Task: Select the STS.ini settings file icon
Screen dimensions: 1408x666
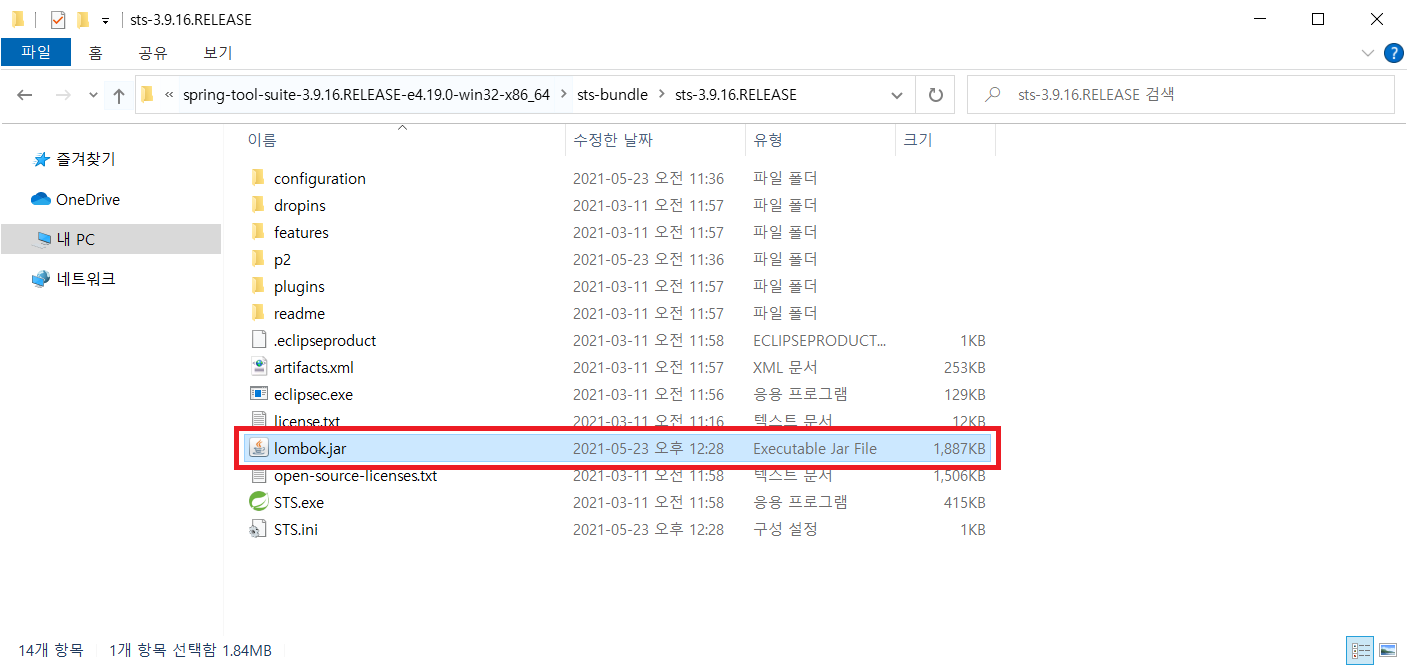Action: [258, 529]
